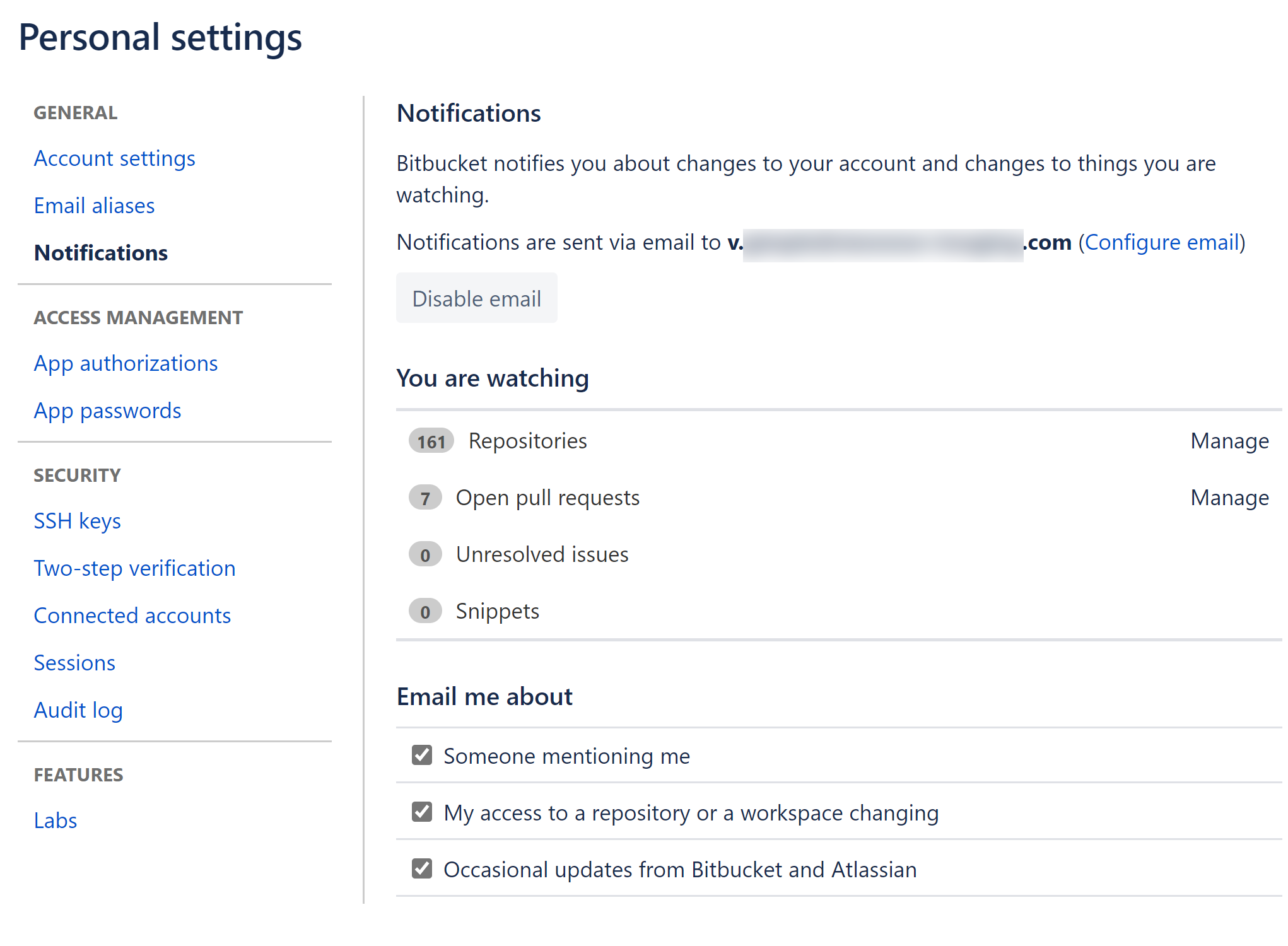
Task: Select Notifications in the General section
Action: pos(101,253)
